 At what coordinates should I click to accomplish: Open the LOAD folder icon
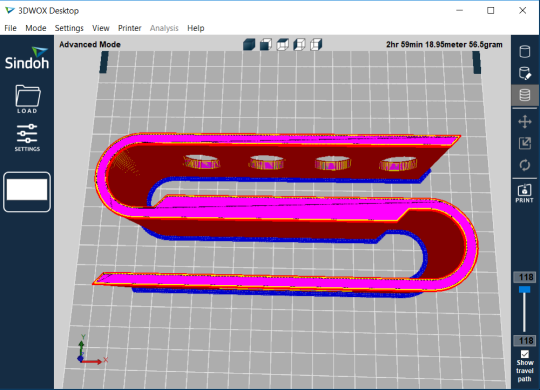pos(28,99)
